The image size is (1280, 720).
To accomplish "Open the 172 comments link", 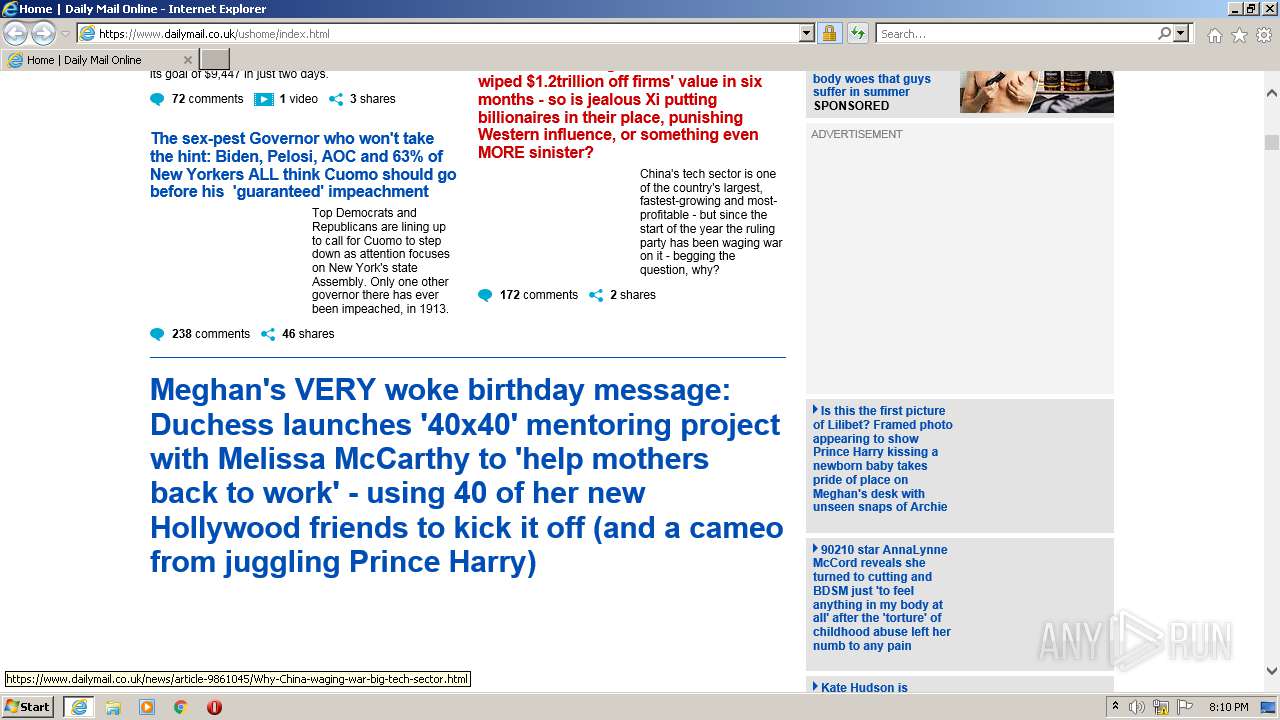I will point(539,295).
